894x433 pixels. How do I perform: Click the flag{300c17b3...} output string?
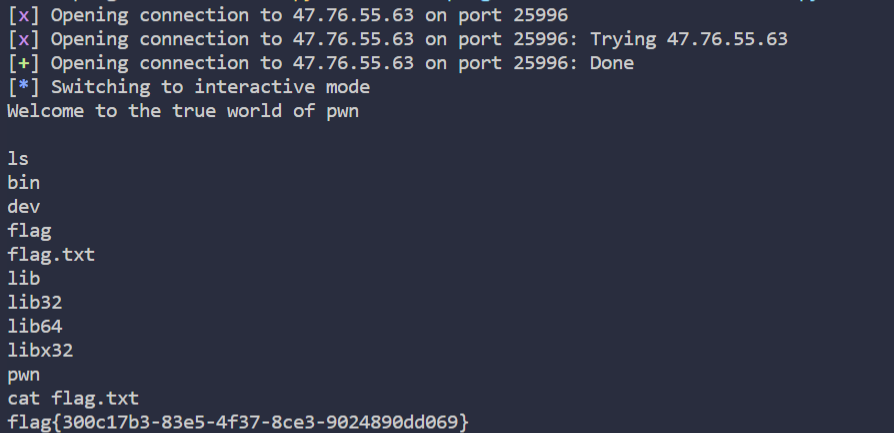click(x=238, y=423)
